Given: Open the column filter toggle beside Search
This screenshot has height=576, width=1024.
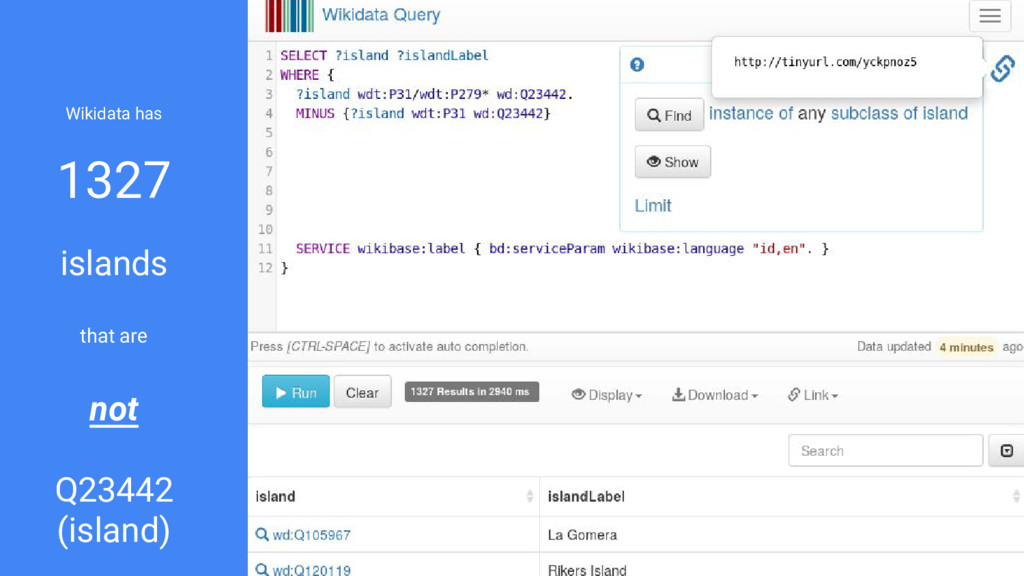Looking at the screenshot, I should pos(1006,451).
